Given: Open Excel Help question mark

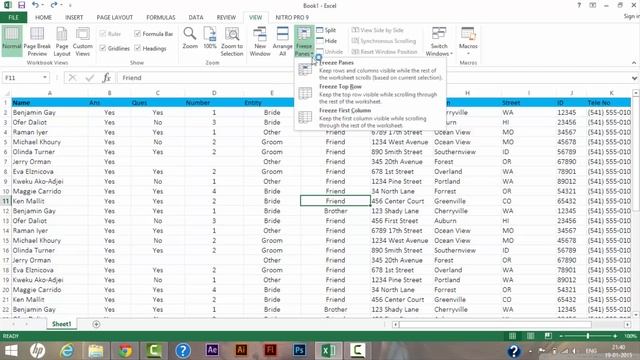Looking at the screenshot, I should click(x=579, y=5).
